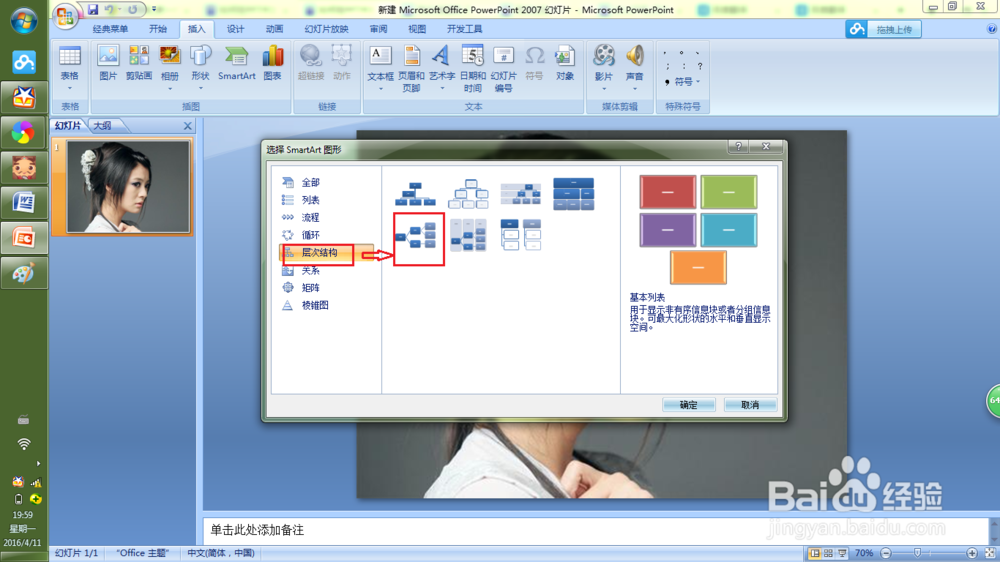Save the presentation from quick access toolbar
The image size is (1000, 562).
coord(93,10)
